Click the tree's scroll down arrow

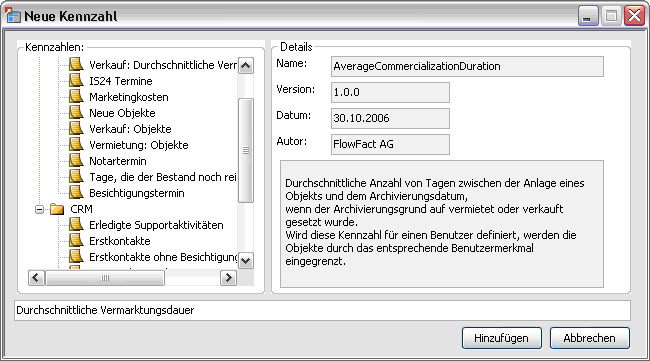coord(246,261)
